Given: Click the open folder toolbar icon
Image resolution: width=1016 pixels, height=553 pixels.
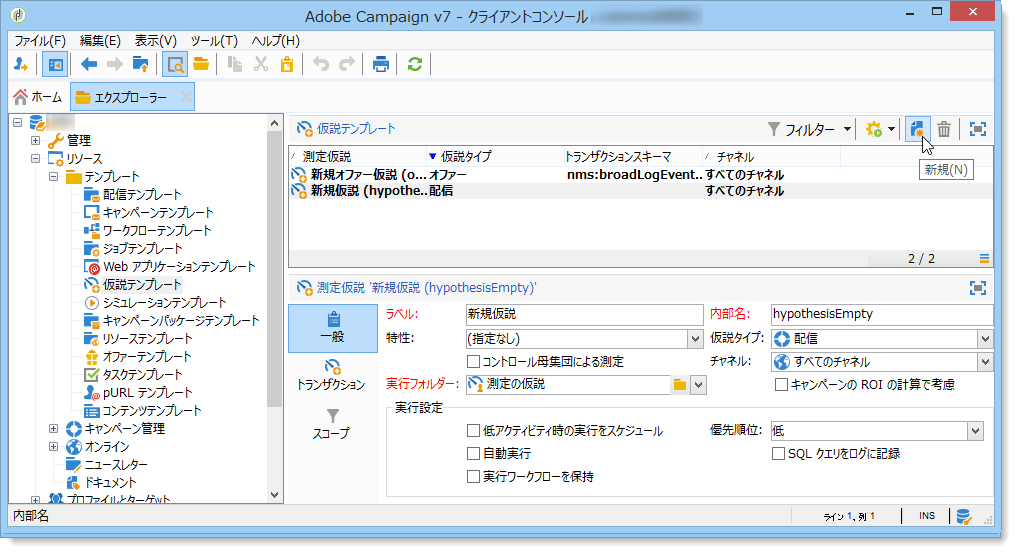Looking at the screenshot, I should pyautogui.click(x=201, y=64).
